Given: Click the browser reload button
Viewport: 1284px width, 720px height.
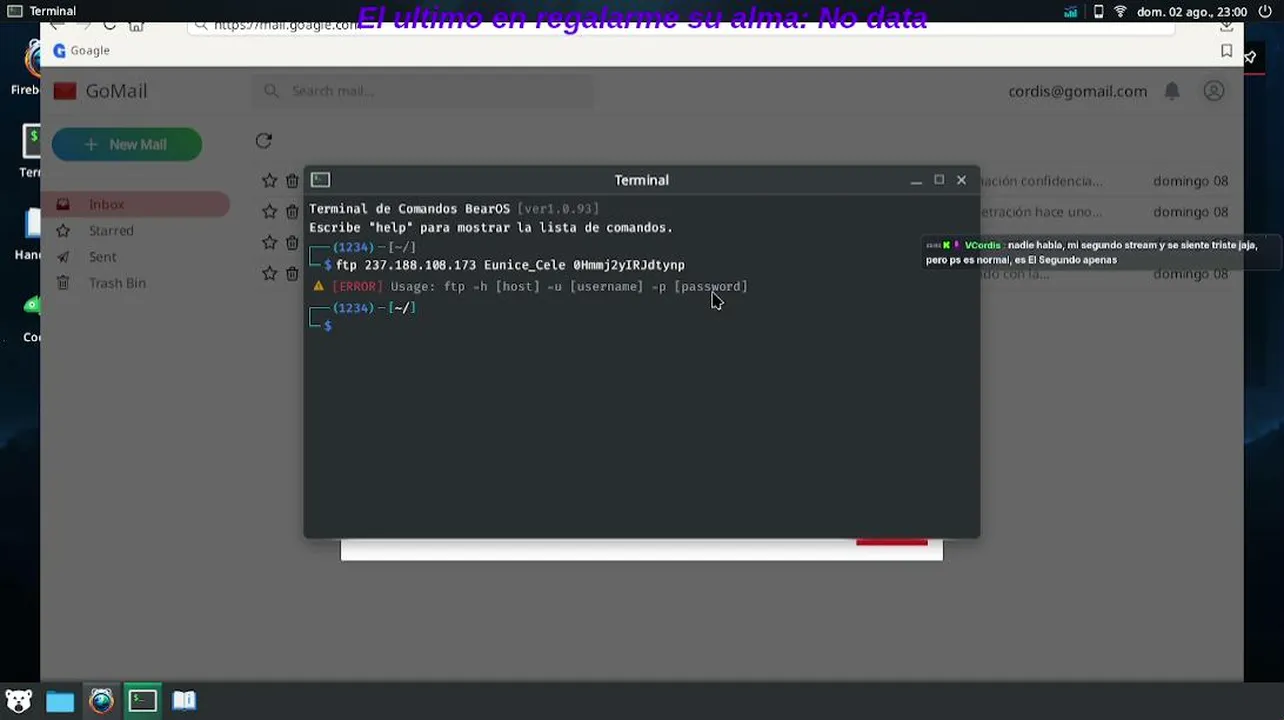Looking at the screenshot, I should (108, 25).
